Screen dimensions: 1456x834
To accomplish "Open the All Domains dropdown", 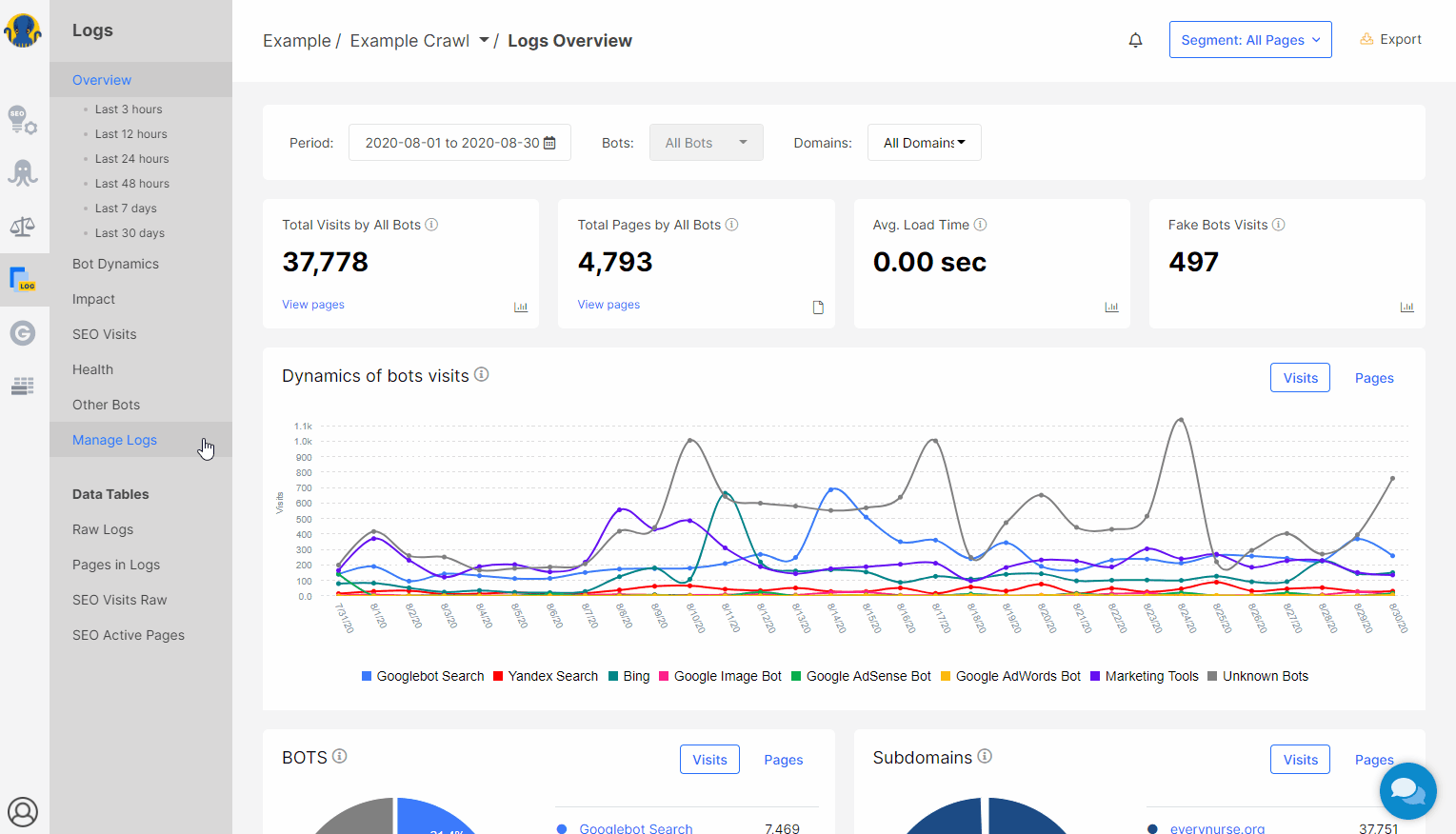I will [x=925, y=143].
